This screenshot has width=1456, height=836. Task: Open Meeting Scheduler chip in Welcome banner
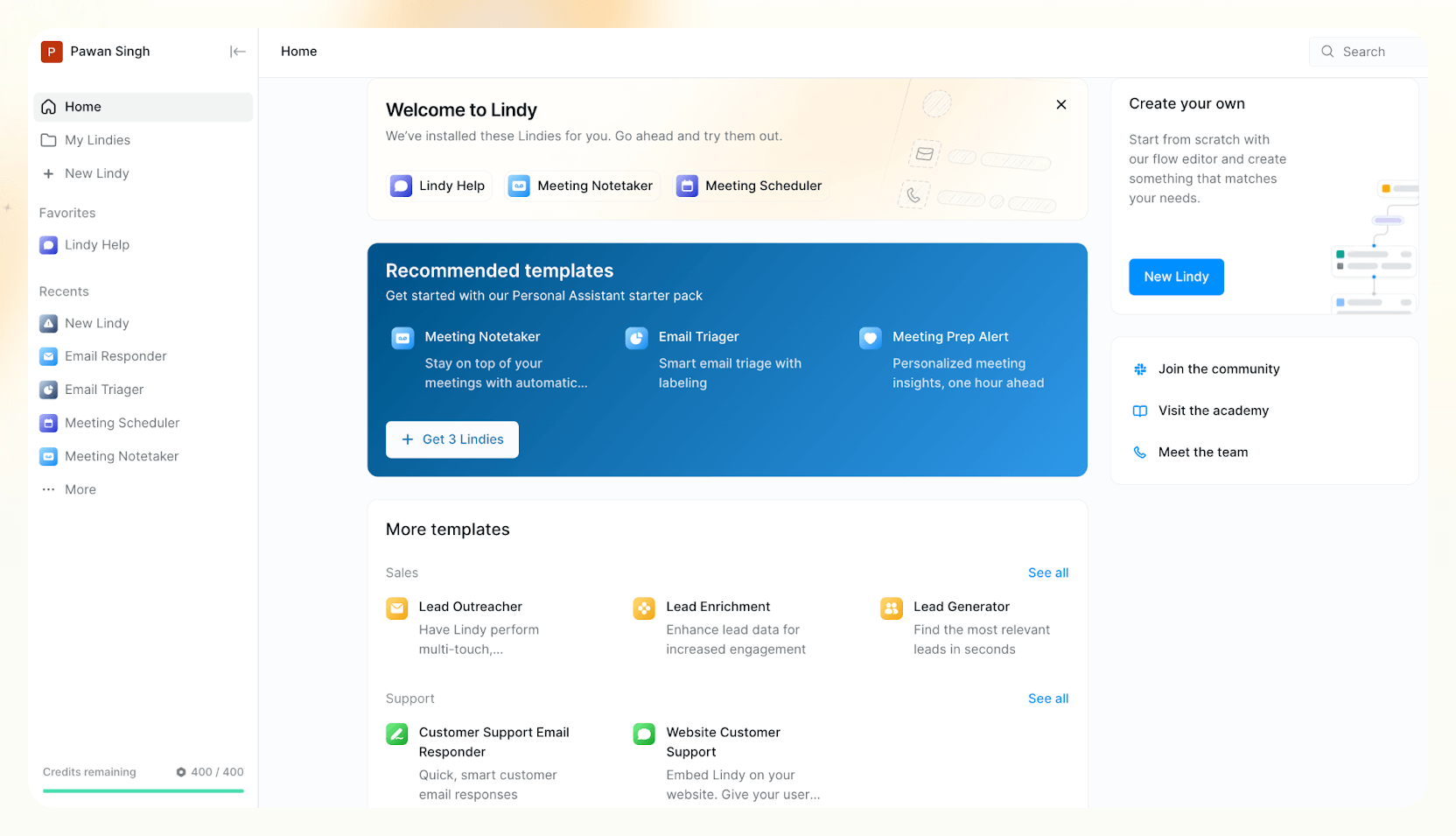point(751,186)
